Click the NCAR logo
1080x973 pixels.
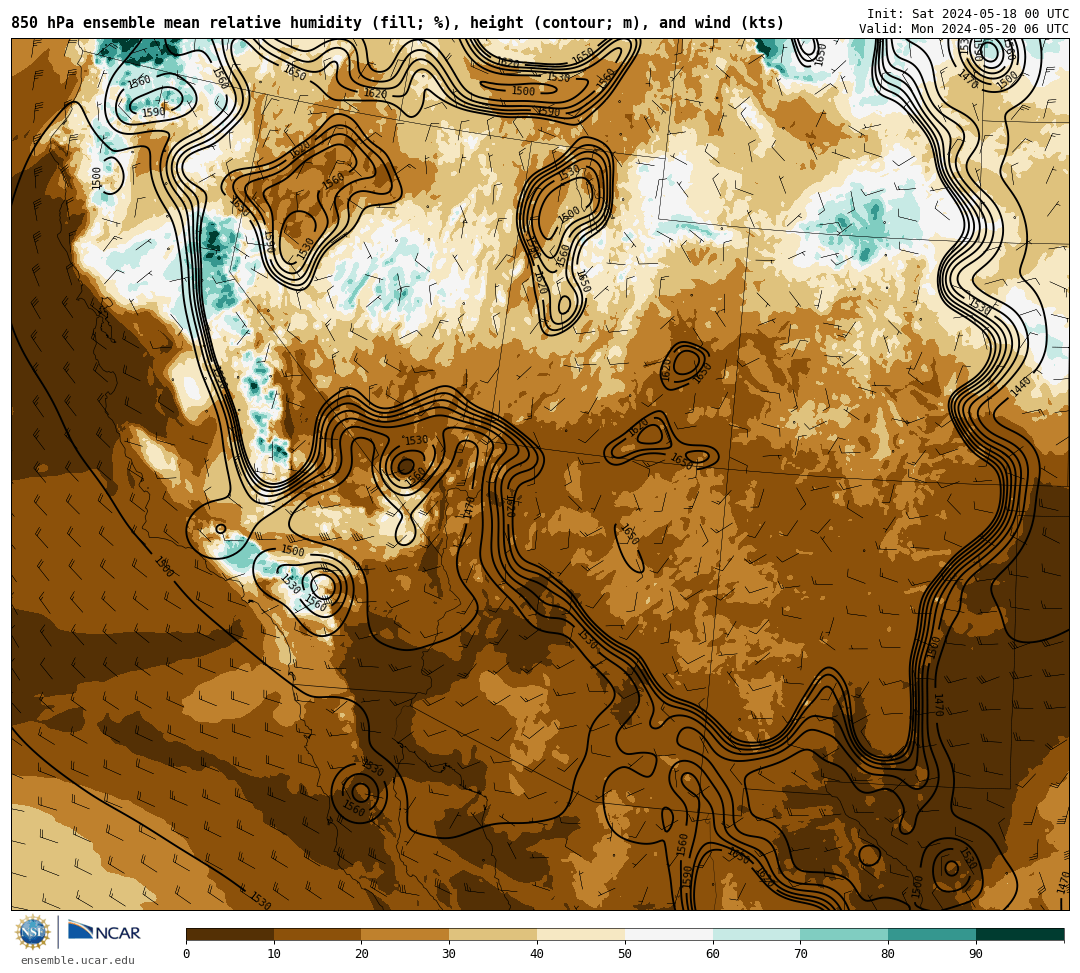104,931
